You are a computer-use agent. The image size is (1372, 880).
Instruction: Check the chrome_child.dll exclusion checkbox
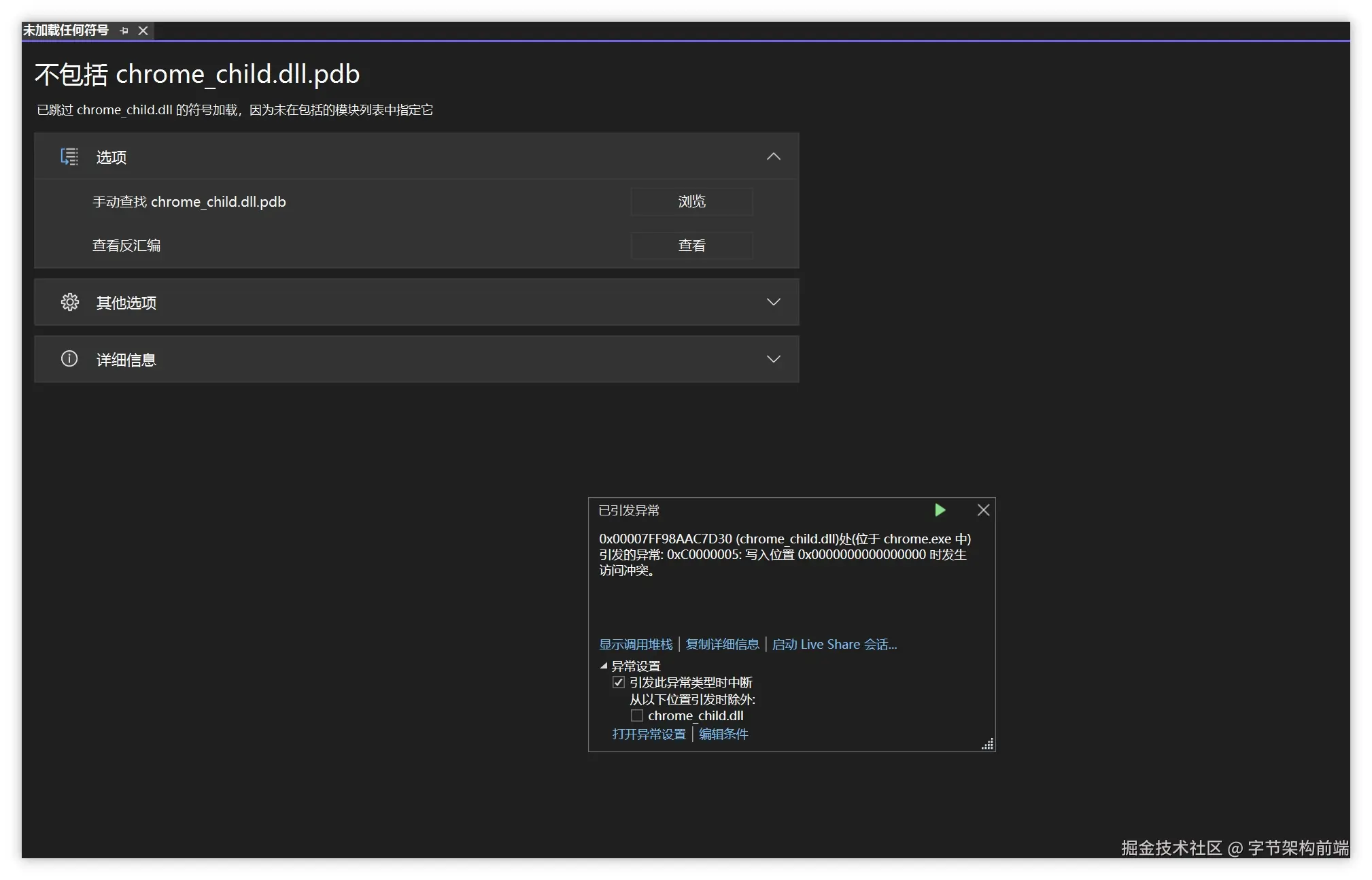click(637, 715)
